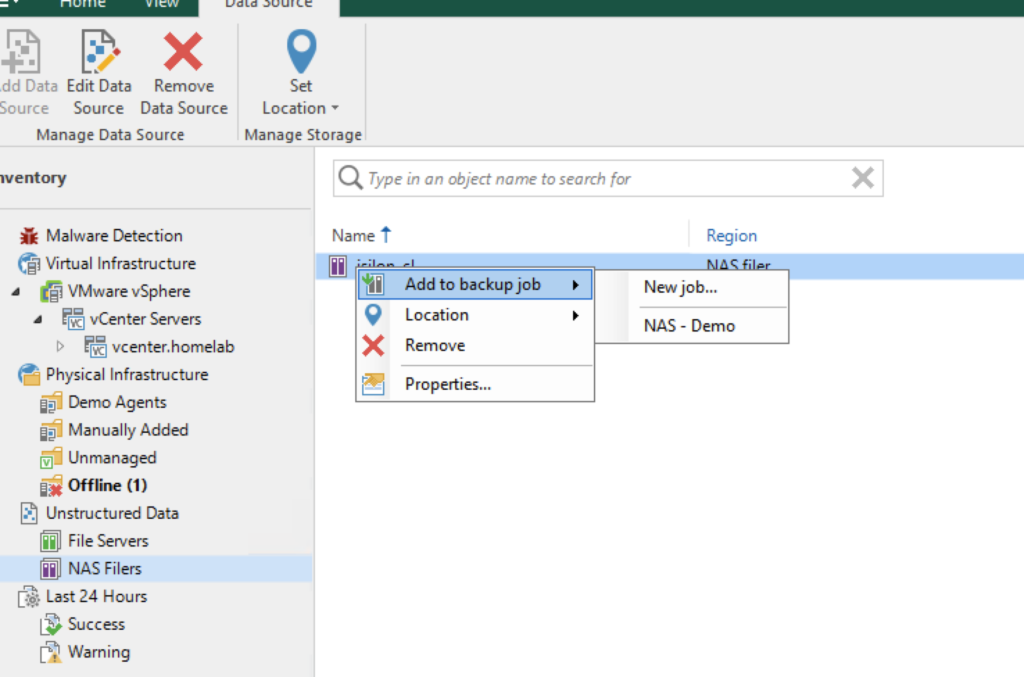
Task: Open the Set Location pin dropdown
Action: coord(300,97)
